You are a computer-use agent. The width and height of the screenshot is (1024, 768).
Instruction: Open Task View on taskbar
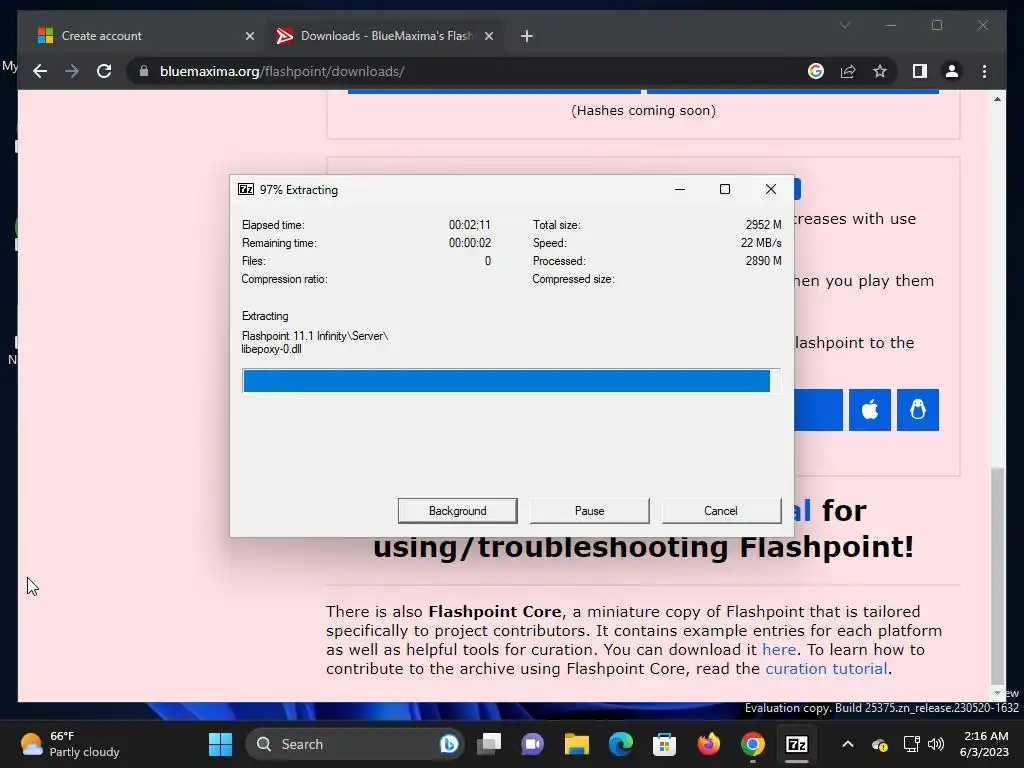click(489, 744)
